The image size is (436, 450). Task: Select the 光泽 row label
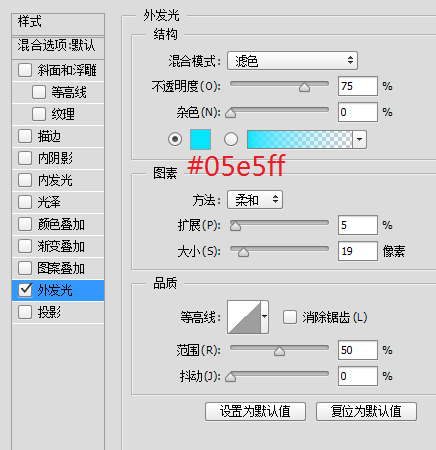tap(49, 202)
